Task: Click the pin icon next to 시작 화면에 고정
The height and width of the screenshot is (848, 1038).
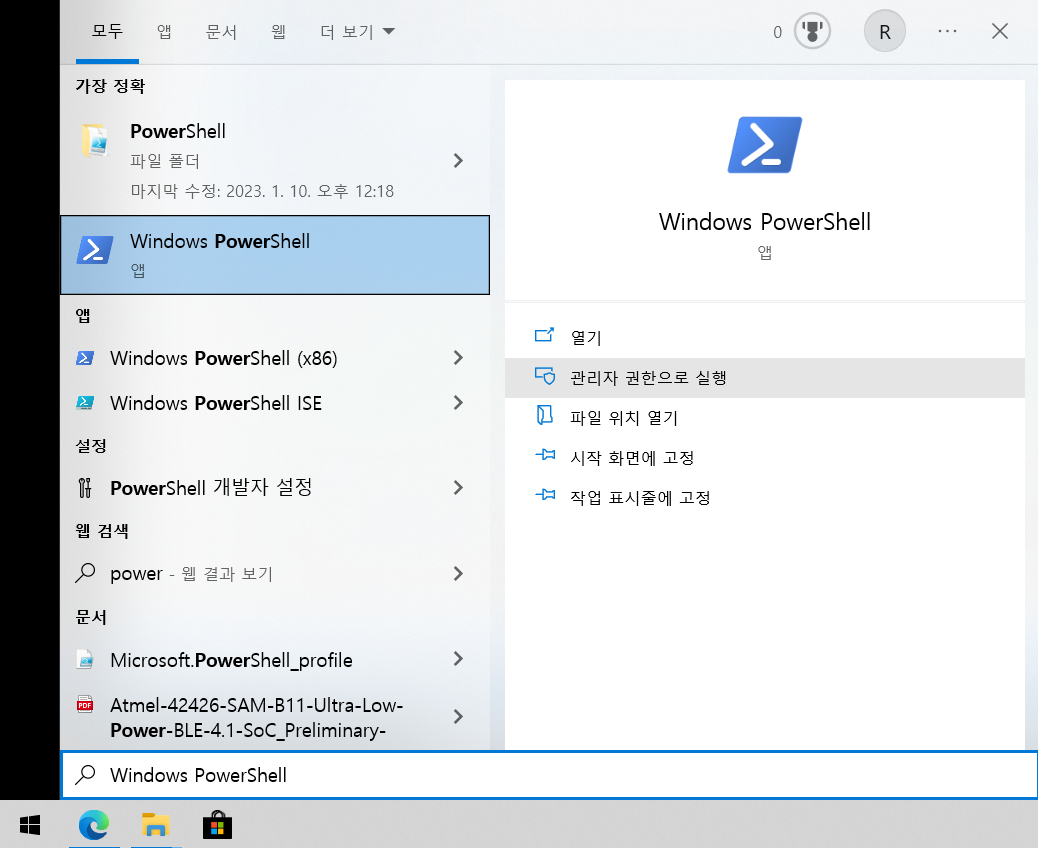Action: tap(545, 455)
